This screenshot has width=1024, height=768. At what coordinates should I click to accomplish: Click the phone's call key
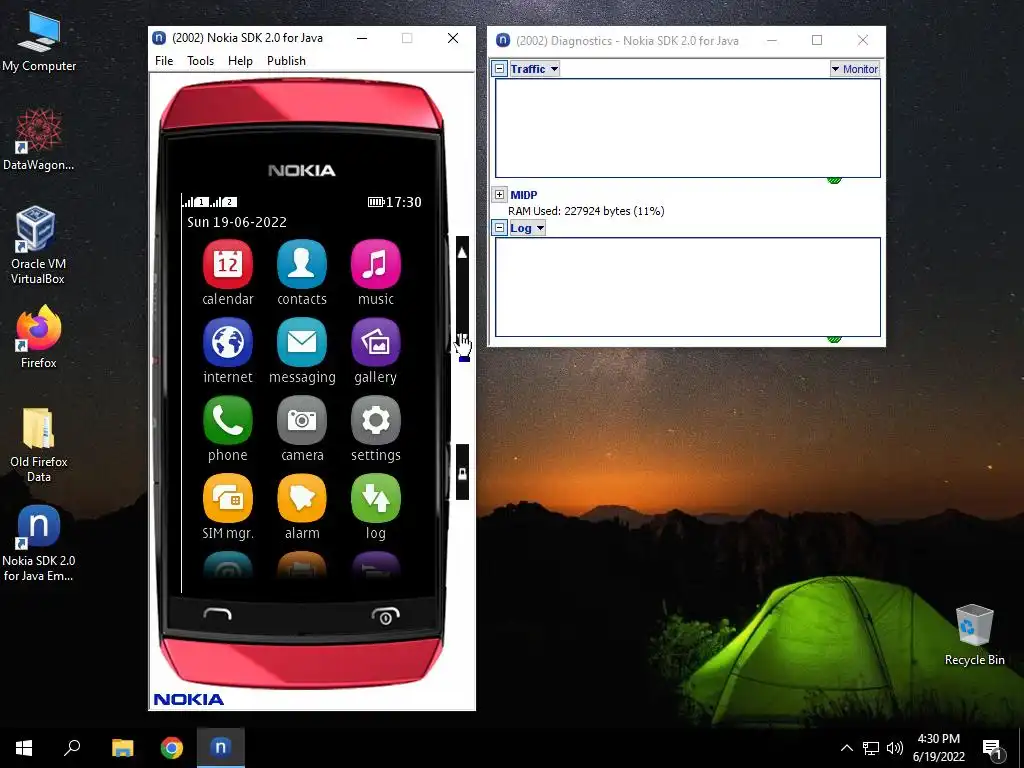pos(217,614)
